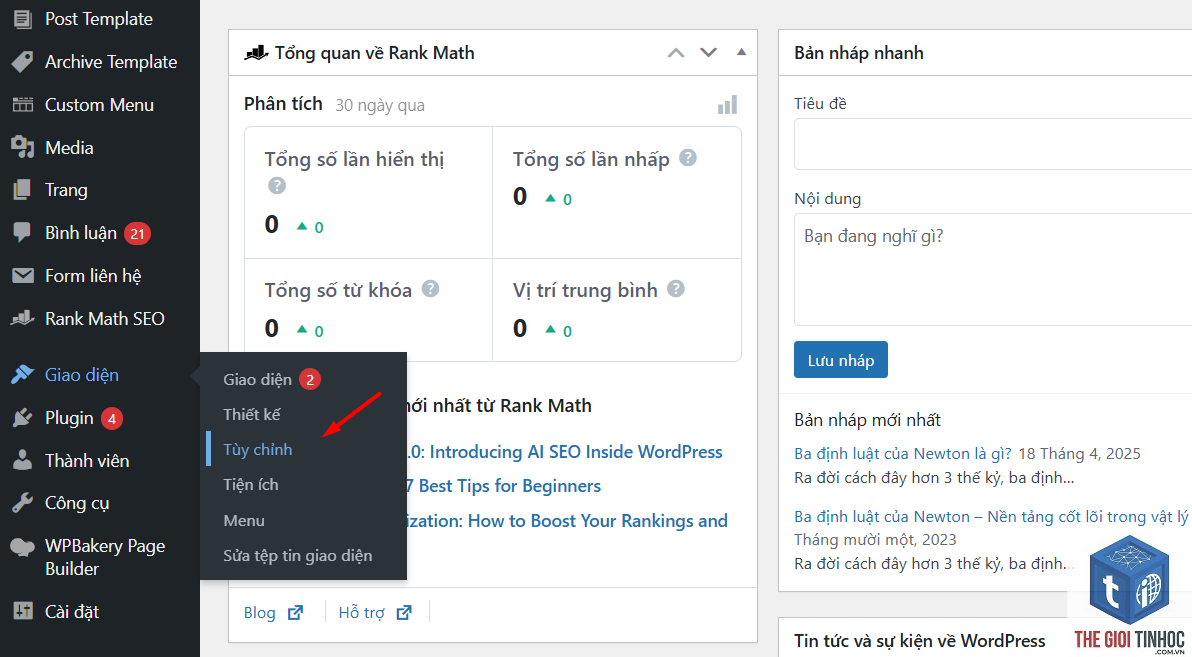Open draft 'Ba định luật của Newton là gì?'

903,454
